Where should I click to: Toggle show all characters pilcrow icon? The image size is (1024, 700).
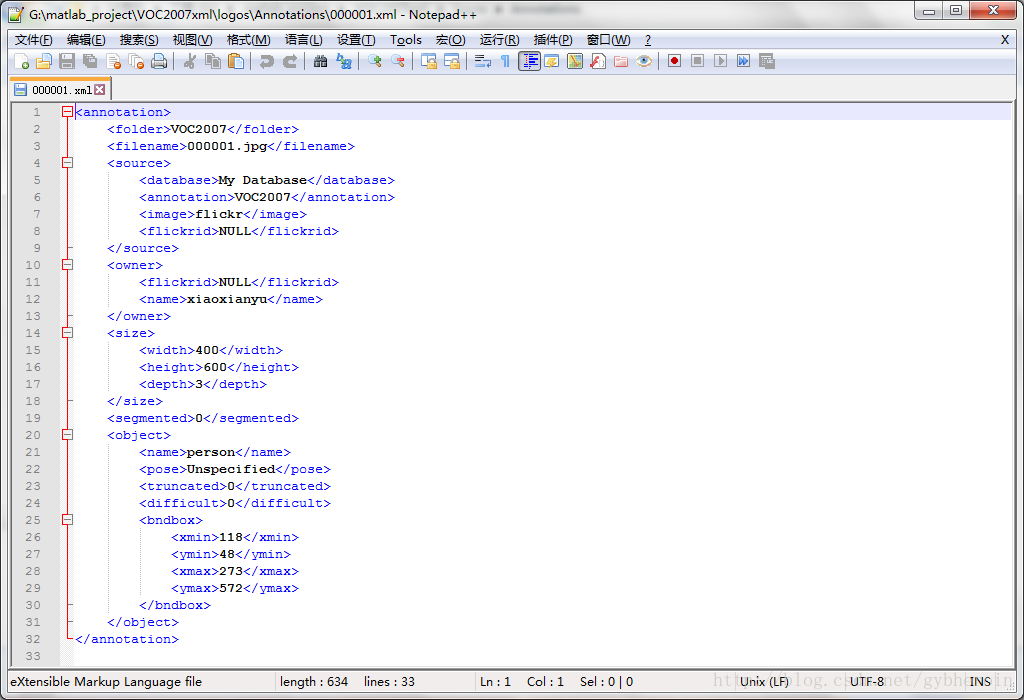tap(505, 61)
